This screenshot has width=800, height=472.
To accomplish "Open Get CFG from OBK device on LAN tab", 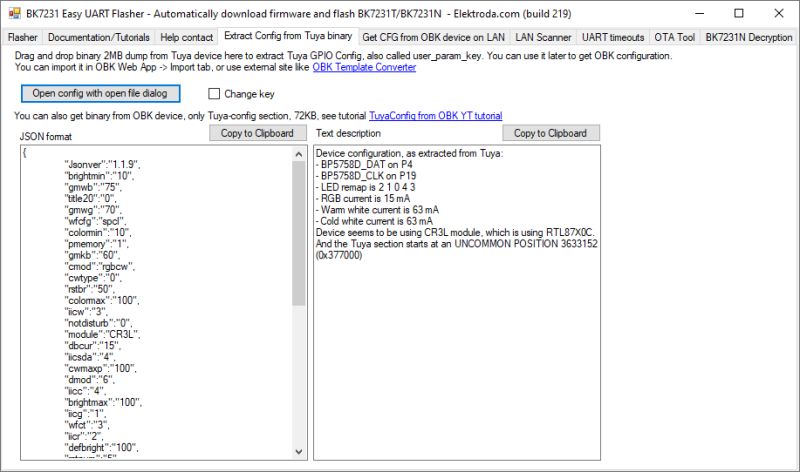I will pos(433,37).
